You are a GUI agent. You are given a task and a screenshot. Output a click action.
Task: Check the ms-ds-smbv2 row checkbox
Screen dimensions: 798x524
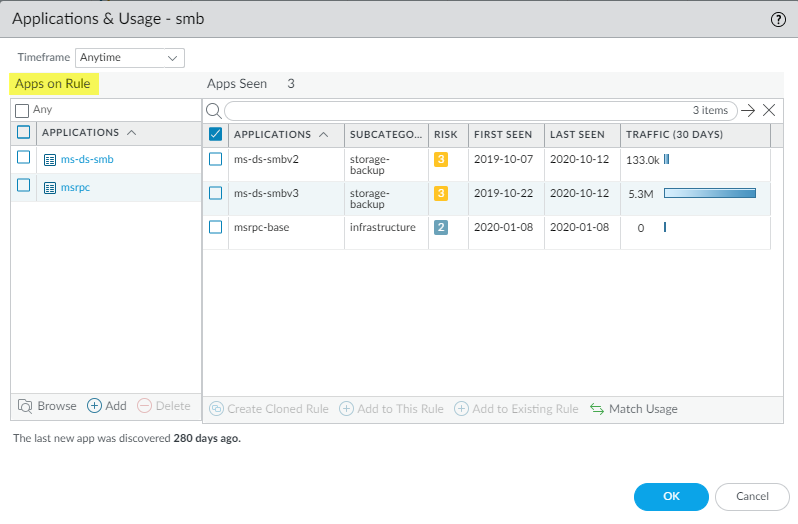(x=216, y=159)
